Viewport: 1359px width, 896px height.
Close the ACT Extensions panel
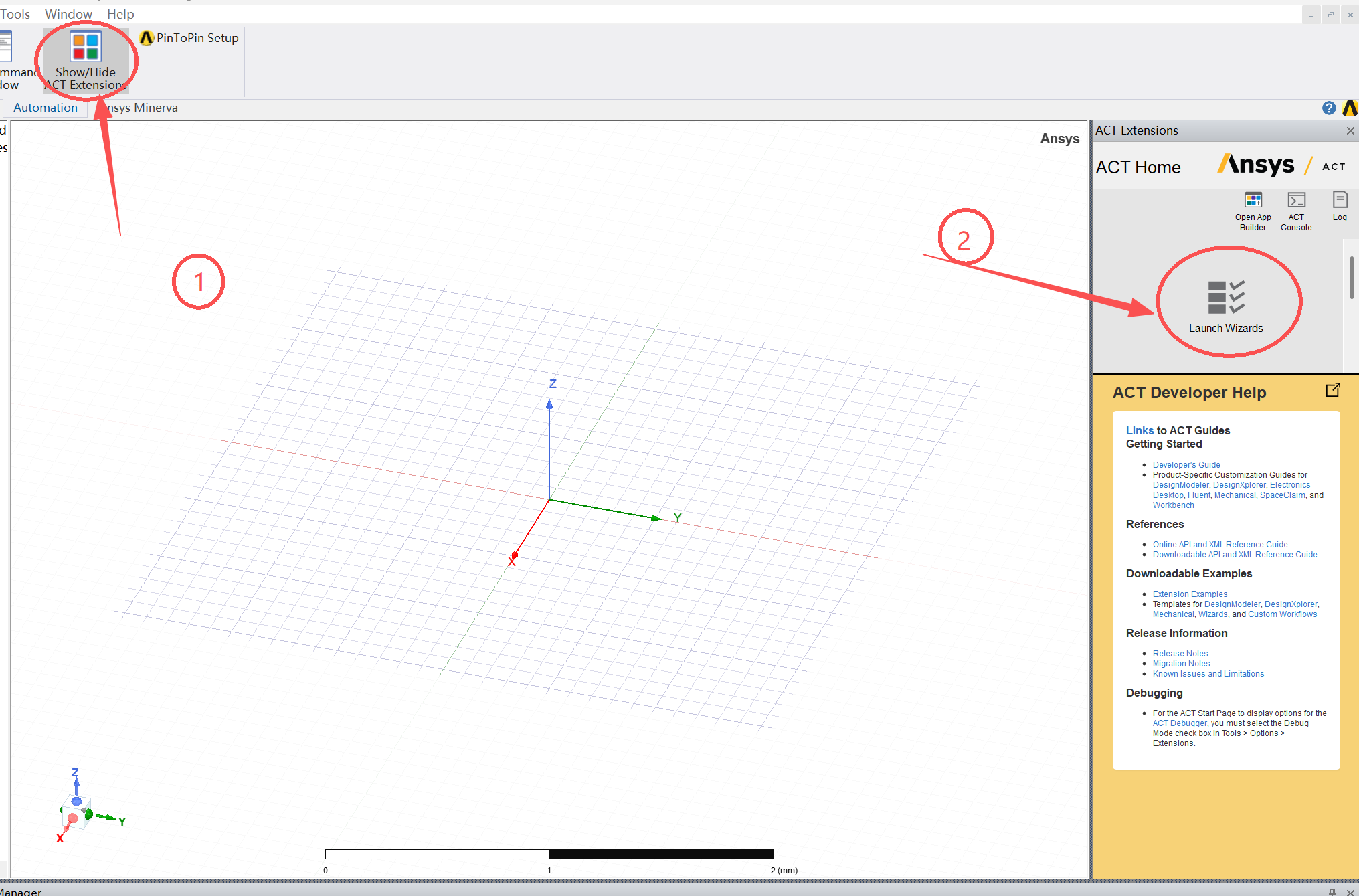pos(1350,131)
